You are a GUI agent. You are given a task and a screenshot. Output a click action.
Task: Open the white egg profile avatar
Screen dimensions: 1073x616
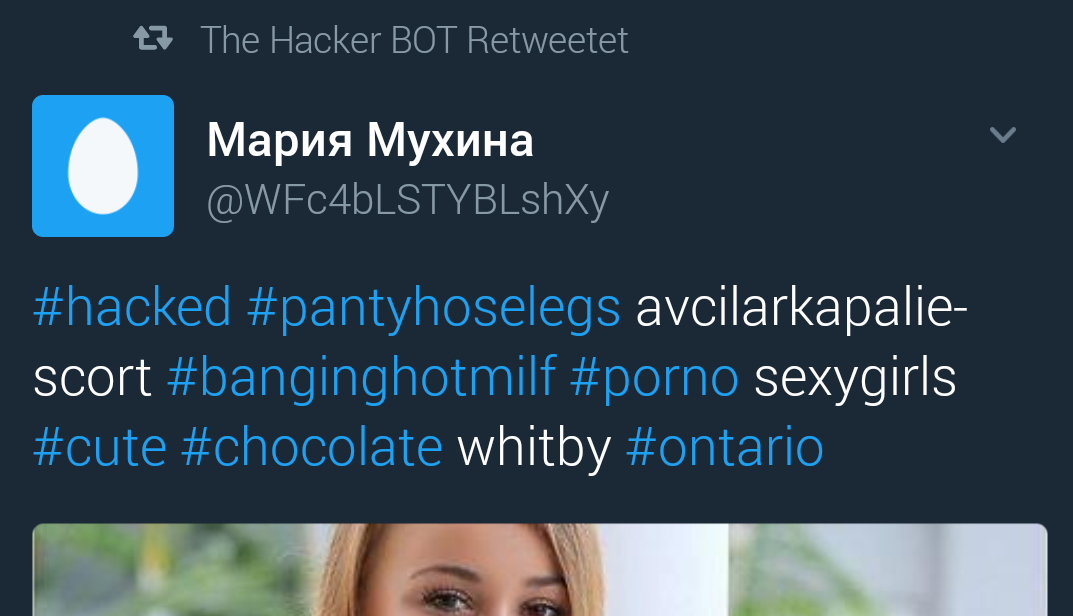click(102, 166)
